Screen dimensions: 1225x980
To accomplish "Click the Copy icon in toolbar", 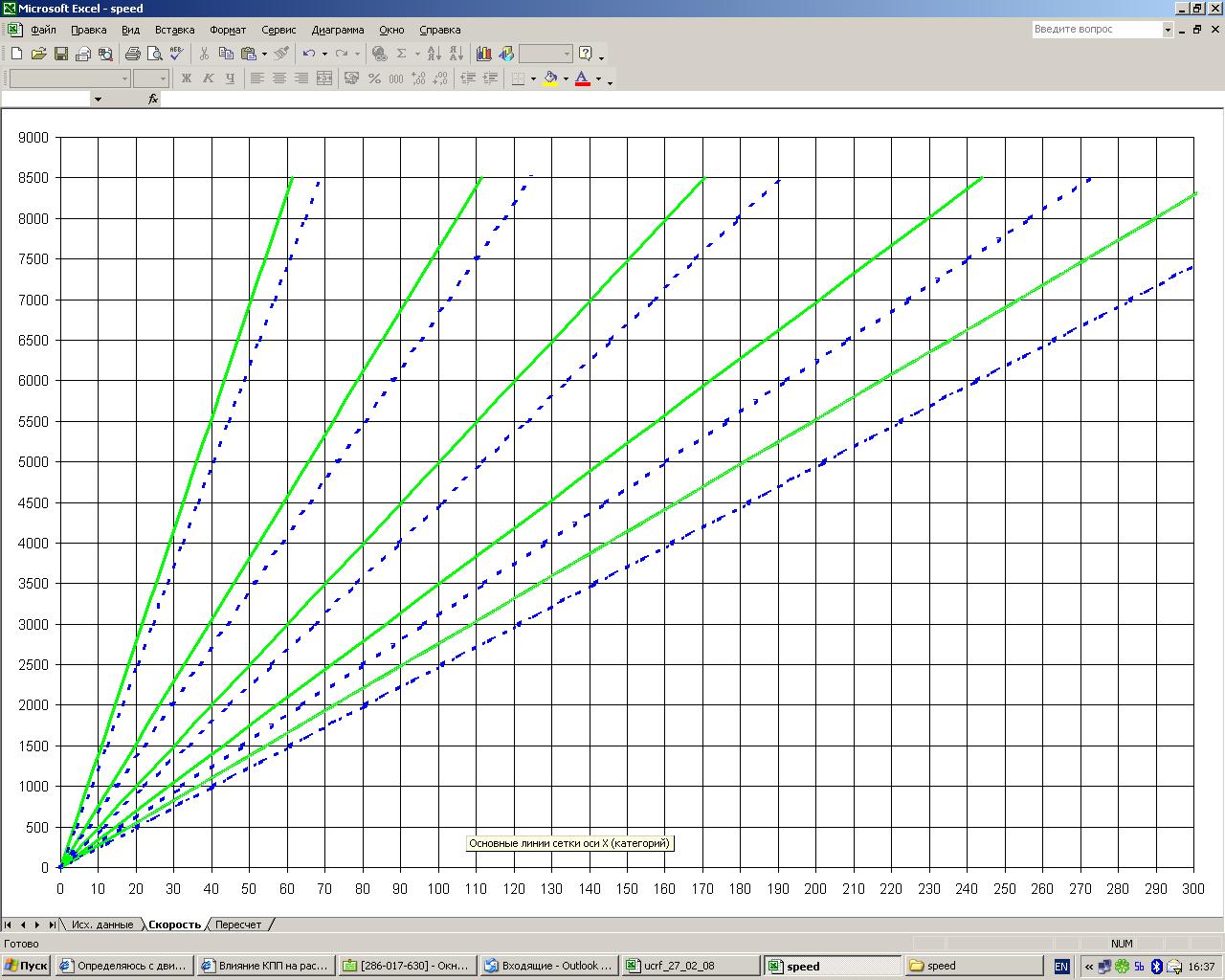I will click(226, 54).
